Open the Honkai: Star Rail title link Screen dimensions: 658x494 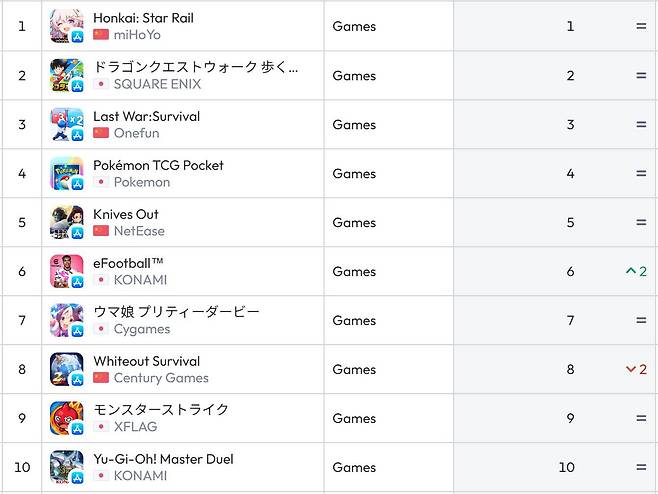143,18
